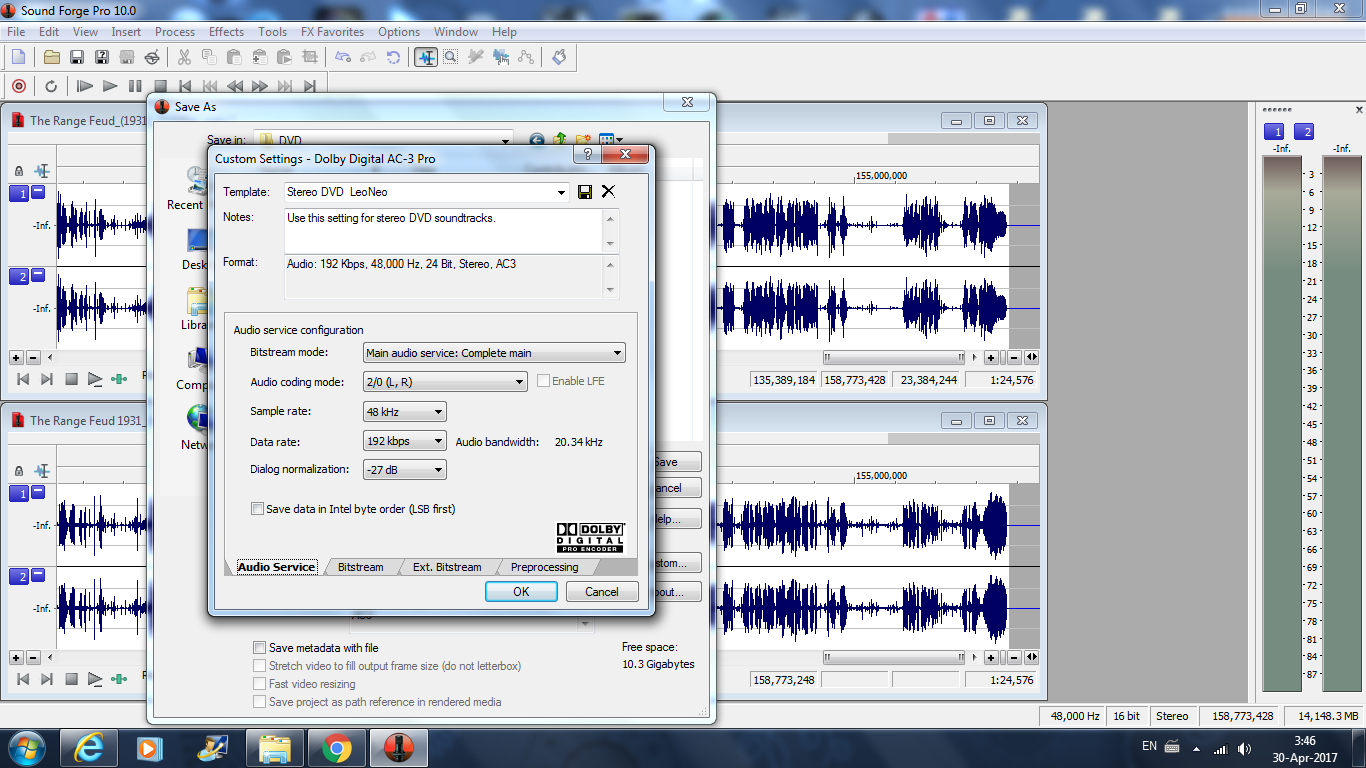Viewport: 1366px width, 768px height.
Task: Click the New file toolbar icon
Action: (18, 57)
